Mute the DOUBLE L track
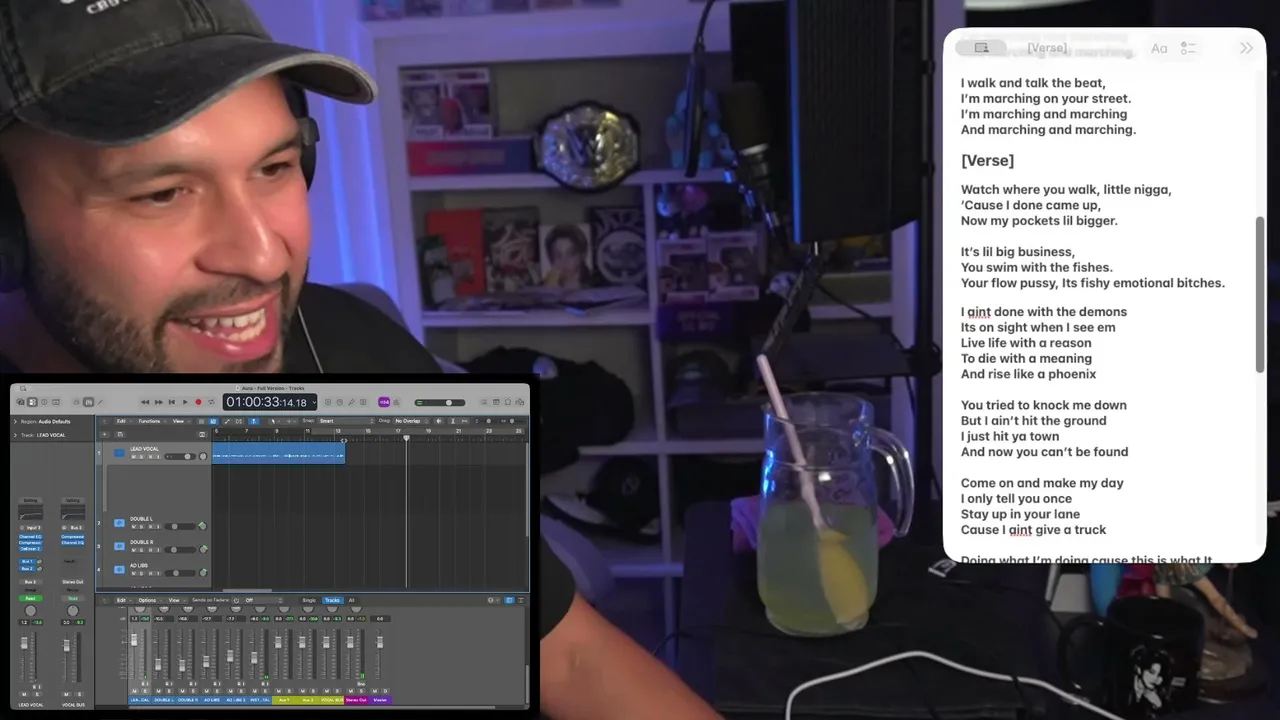The width and height of the screenshot is (1280, 720). (x=133, y=526)
